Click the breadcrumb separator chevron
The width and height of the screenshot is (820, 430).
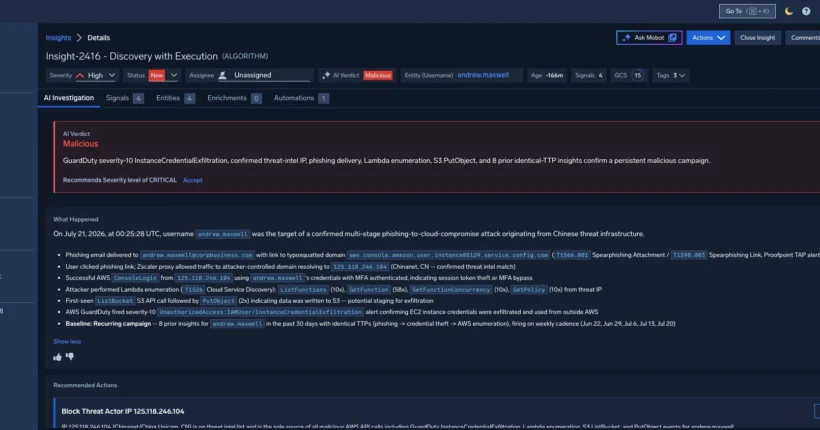coord(79,38)
